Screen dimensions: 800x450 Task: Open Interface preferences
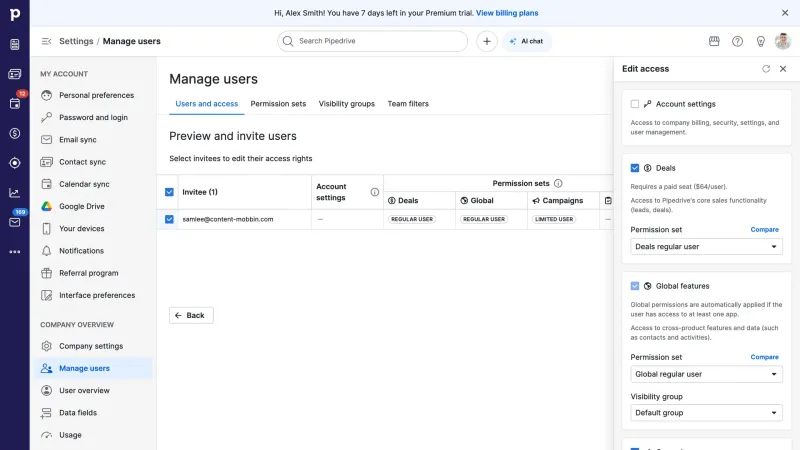click(93, 295)
